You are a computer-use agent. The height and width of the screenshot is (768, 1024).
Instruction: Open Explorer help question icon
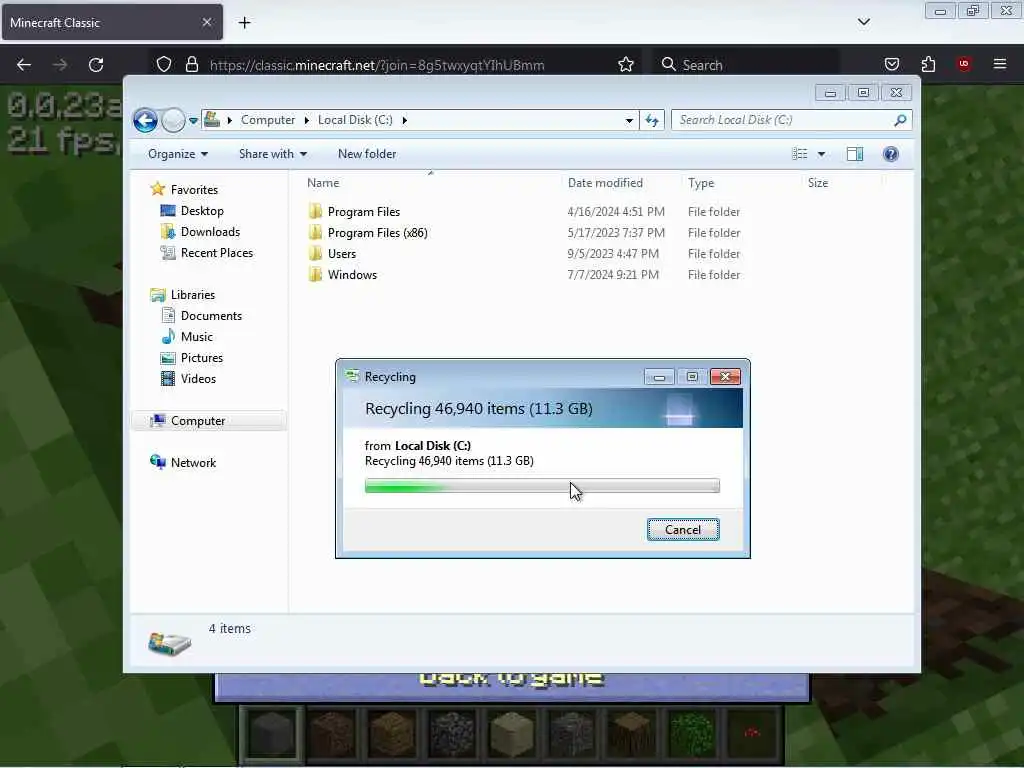click(891, 154)
